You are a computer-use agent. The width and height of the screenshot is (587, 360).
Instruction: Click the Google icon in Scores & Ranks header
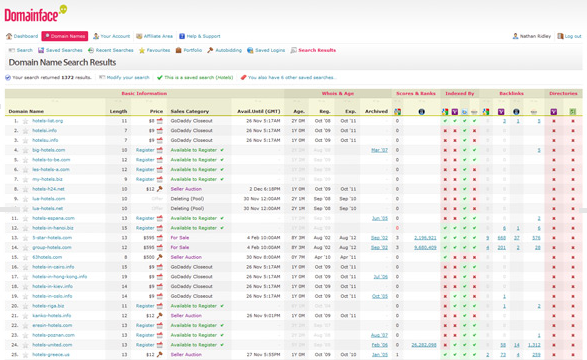[x=398, y=112]
